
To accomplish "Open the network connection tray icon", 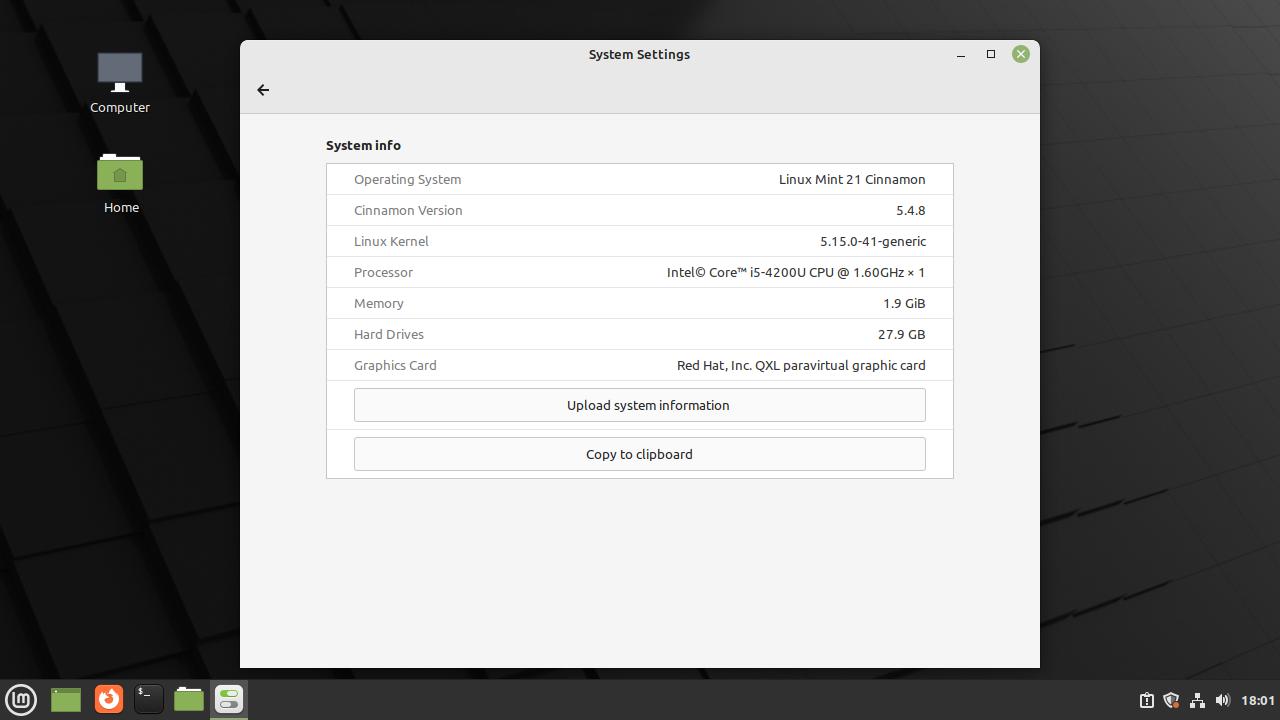I will point(1197,700).
